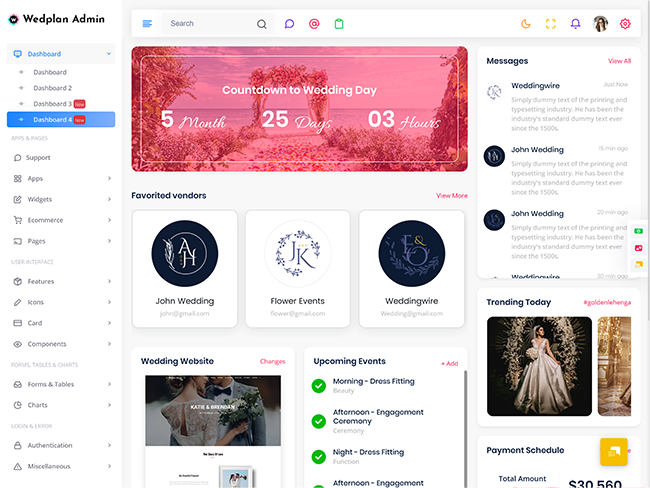
Task: Toggle the sidebar hamburger menu
Action: pyautogui.click(x=147, y=23)
